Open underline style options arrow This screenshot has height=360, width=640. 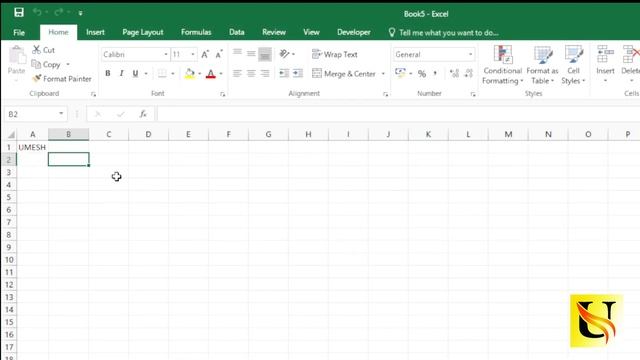coord(146,73)
